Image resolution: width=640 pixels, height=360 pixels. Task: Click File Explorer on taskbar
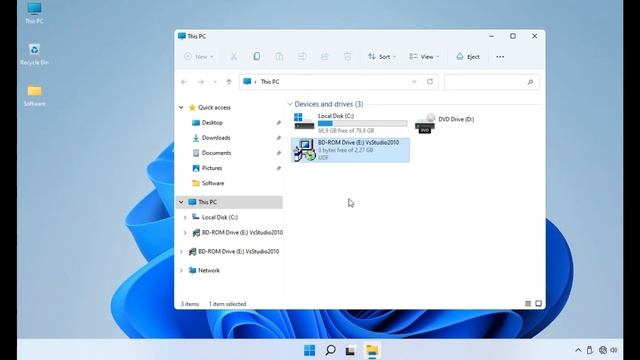click(372, 350)
